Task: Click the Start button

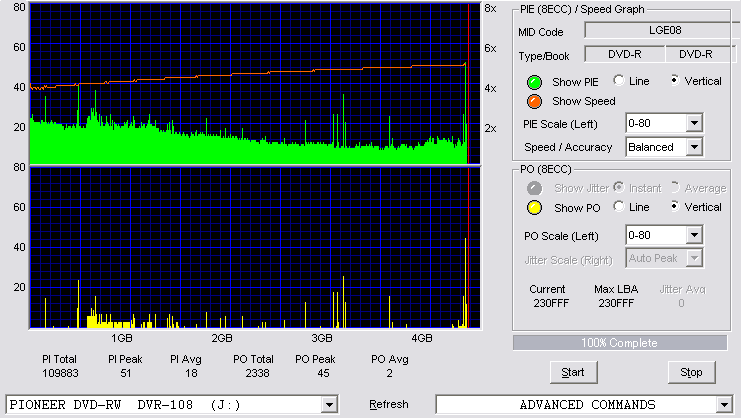Action: (573, 373)
